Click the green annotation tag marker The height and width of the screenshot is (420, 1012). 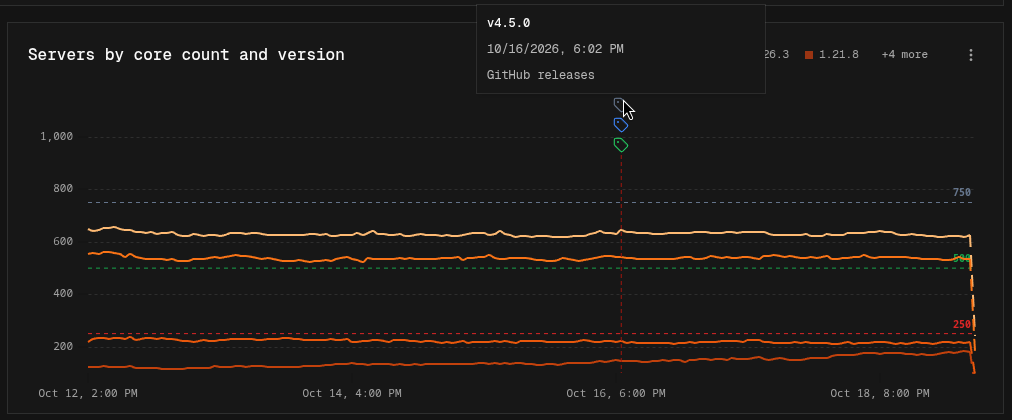pos(620,145)
